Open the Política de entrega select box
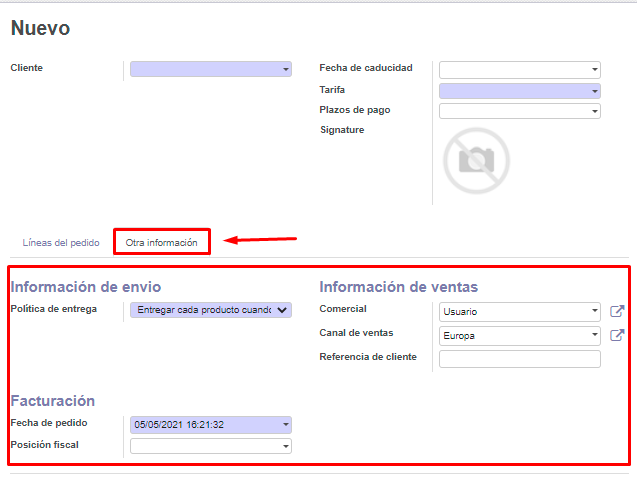 coord(211,310)
